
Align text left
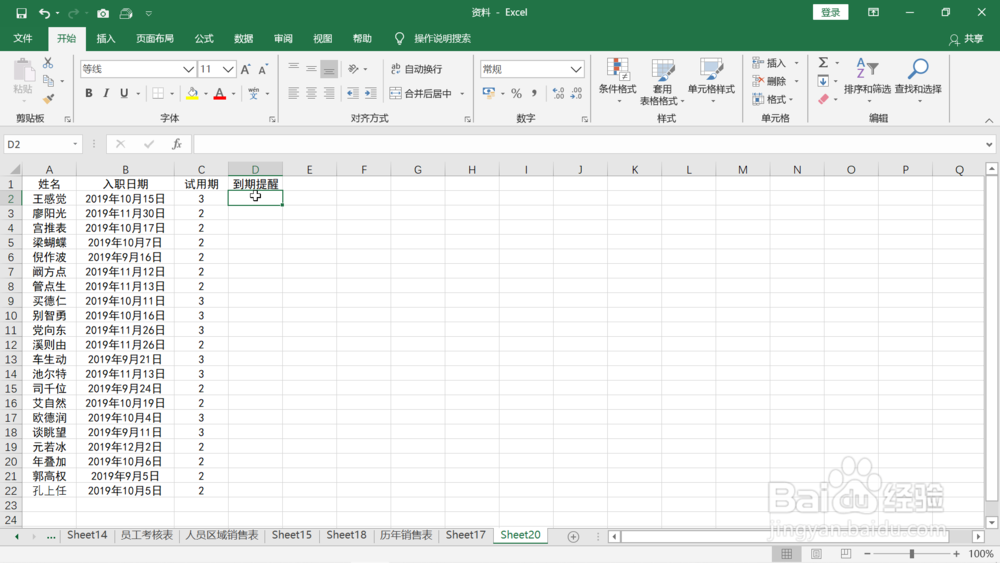click(293, 93)
